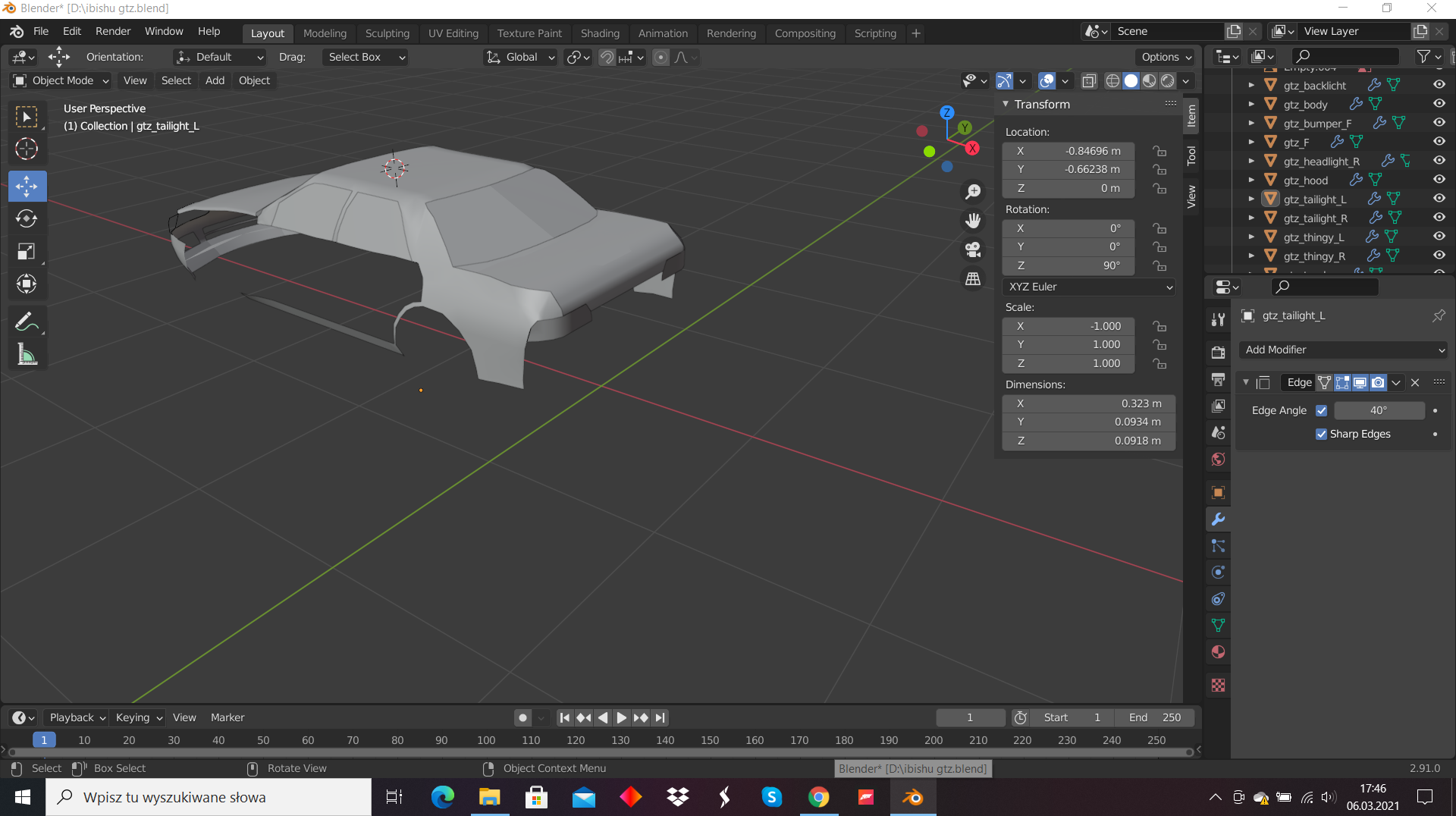Hide gtz_hood in the outliner
This screenshot has height=816, width=1456.
[x=1439, y=180]
